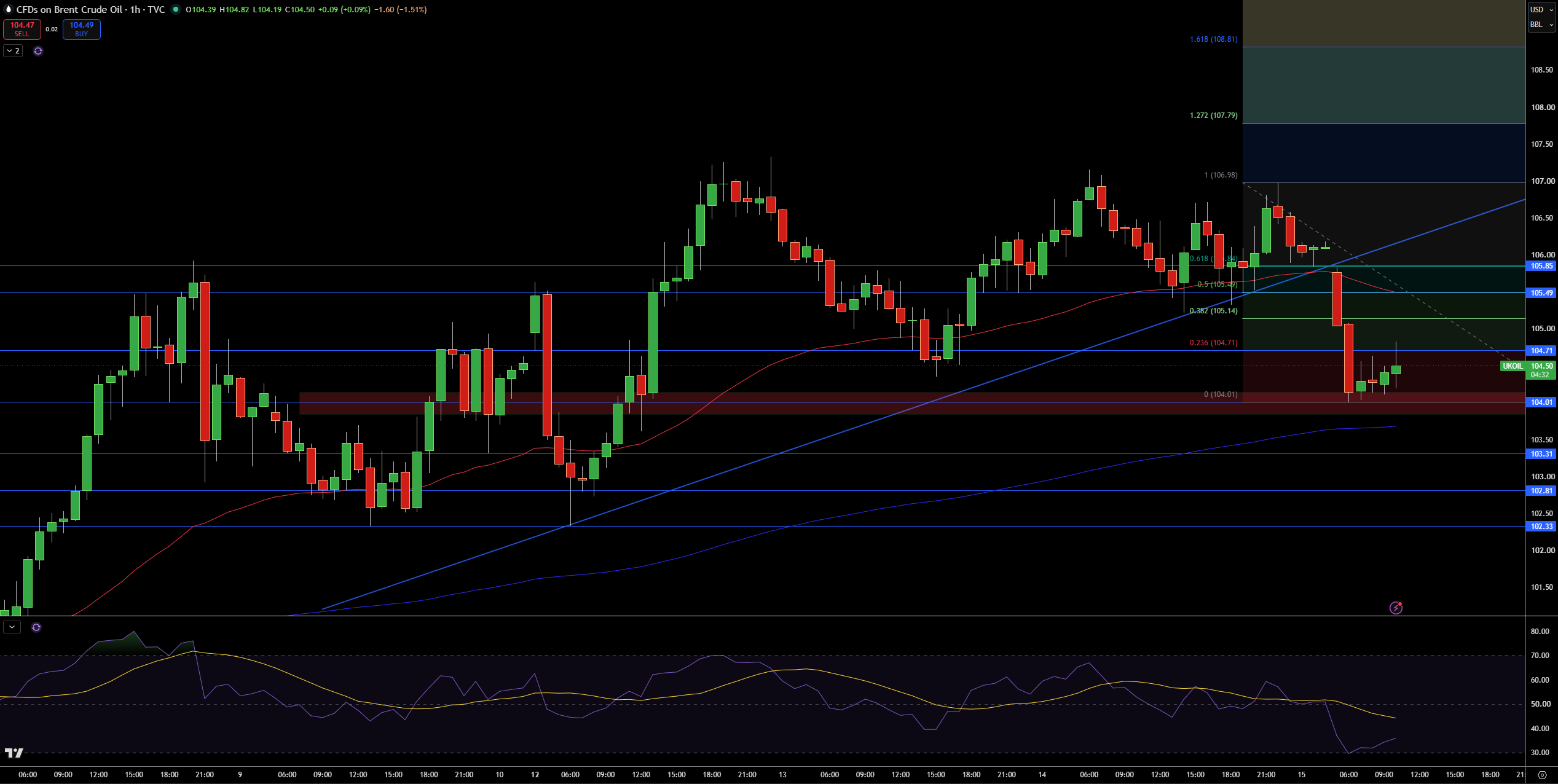Click the Fibonacci 0 (104.01) level label
The height and width of the screenshot is (784, 1558).
click(1221, 394)
